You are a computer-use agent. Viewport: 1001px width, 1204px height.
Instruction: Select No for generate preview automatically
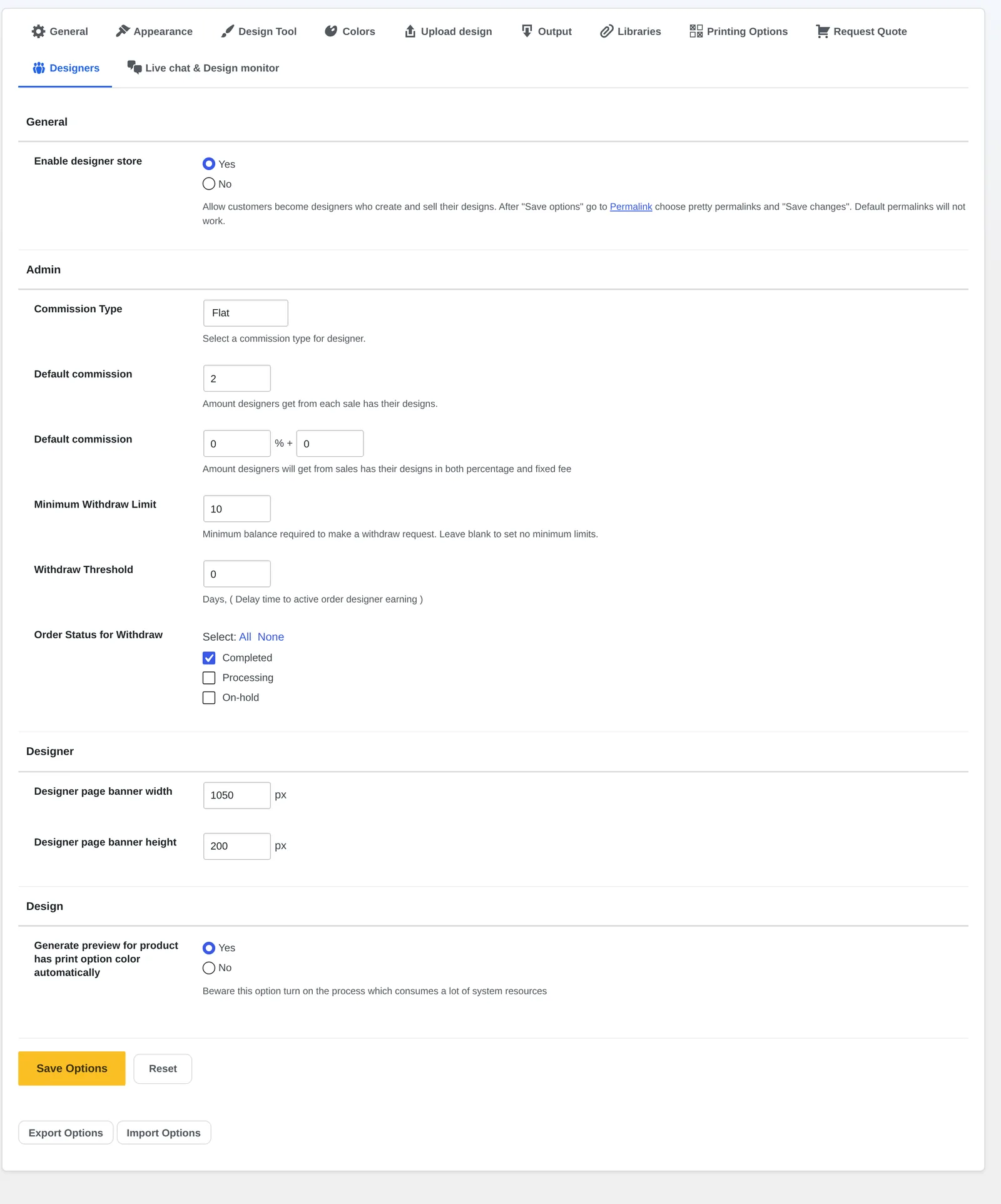click(209, 968)
